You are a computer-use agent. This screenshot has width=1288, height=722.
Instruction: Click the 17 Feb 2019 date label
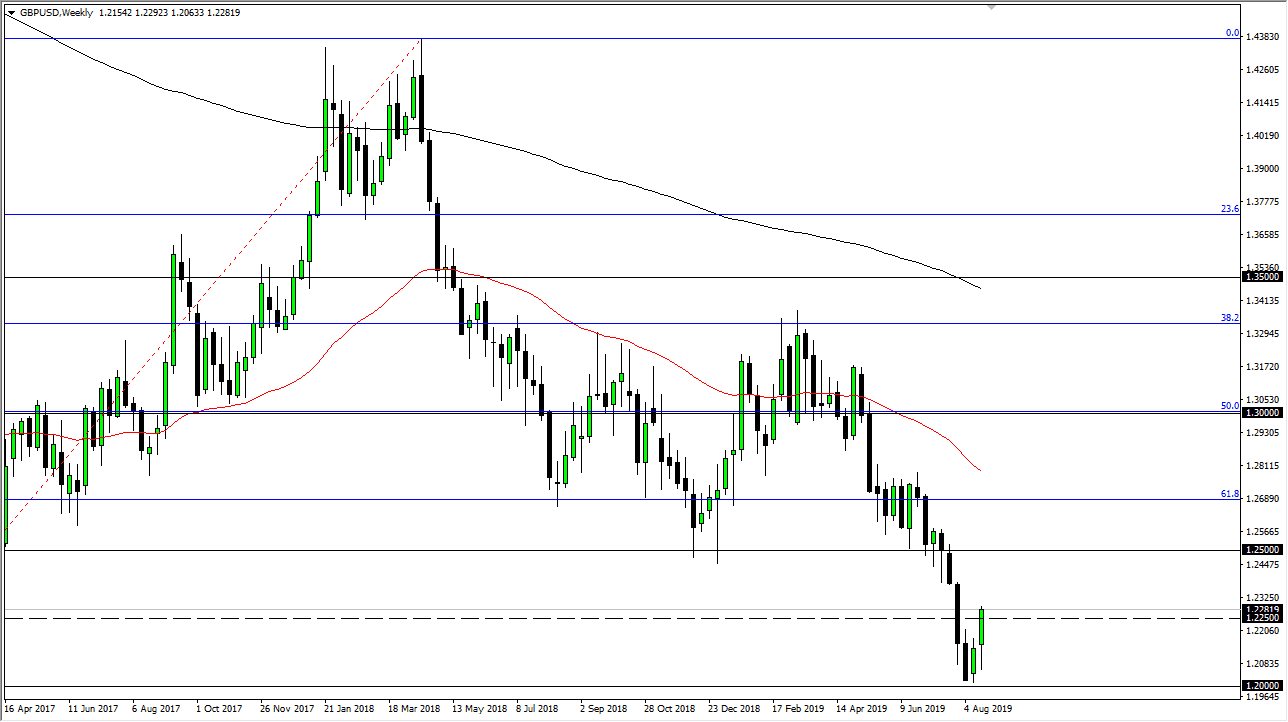point(798,708)
